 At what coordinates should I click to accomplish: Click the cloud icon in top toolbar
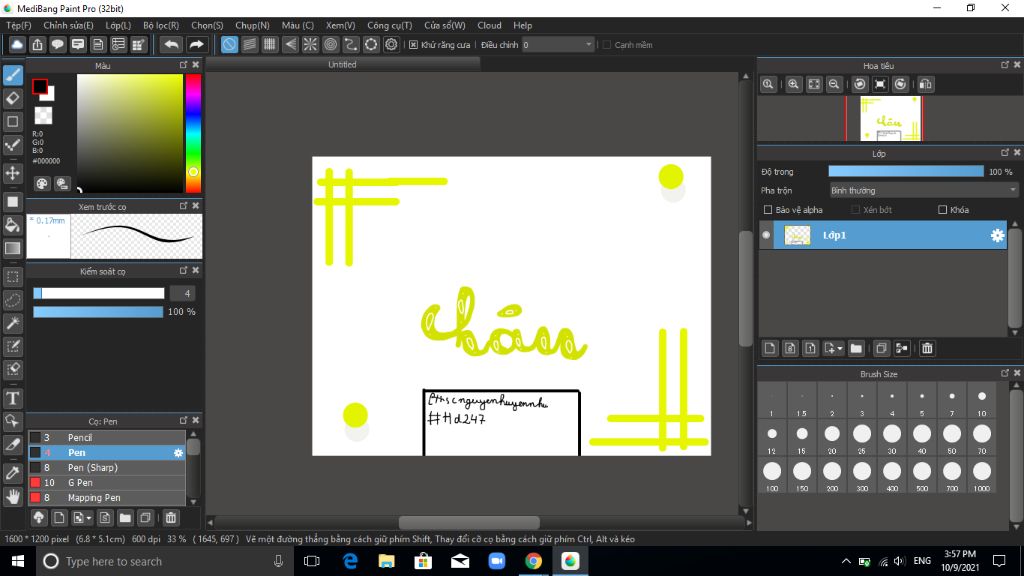click(x=17, y=44)
